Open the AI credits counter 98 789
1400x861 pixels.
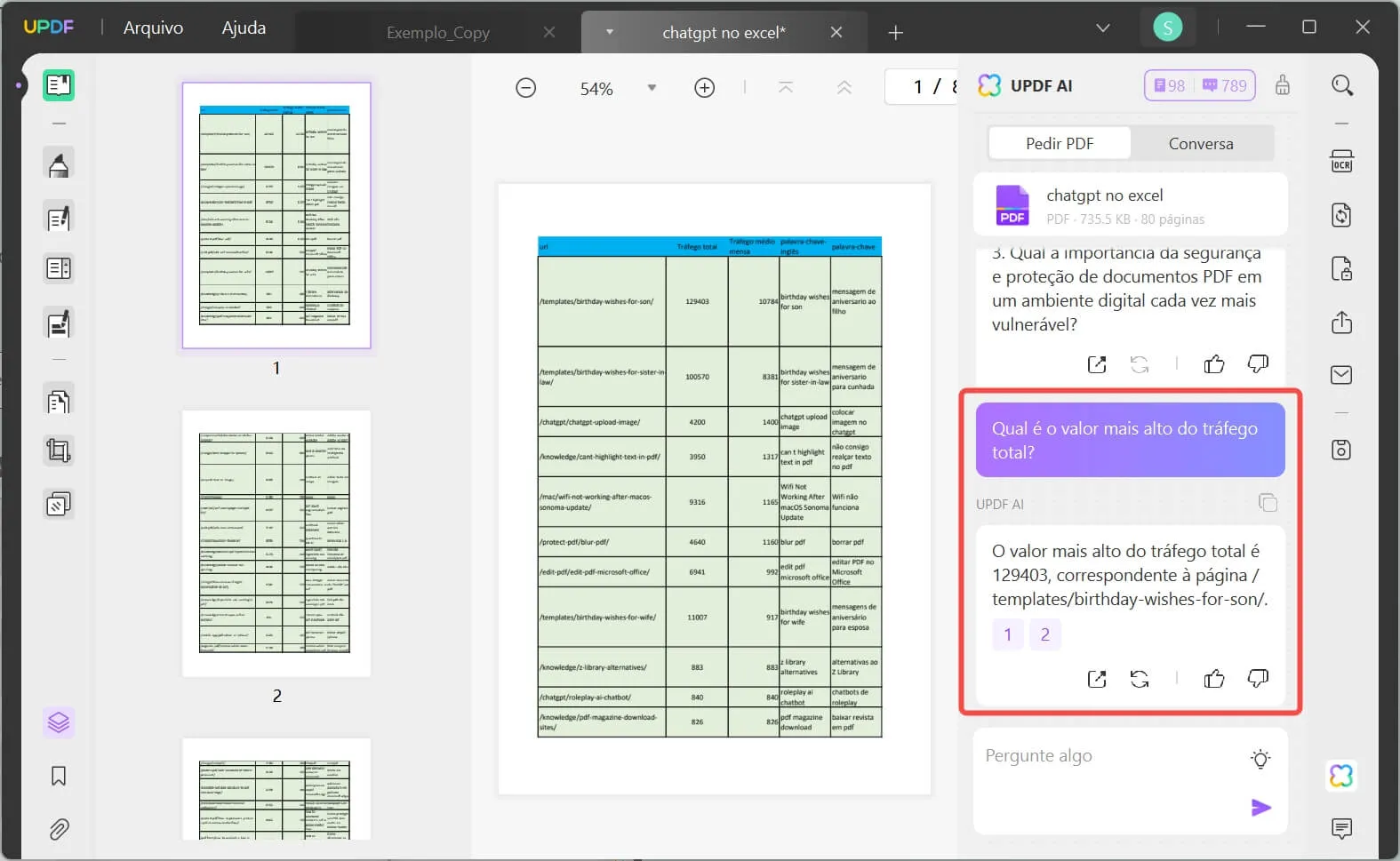(x=1200, y=85)
